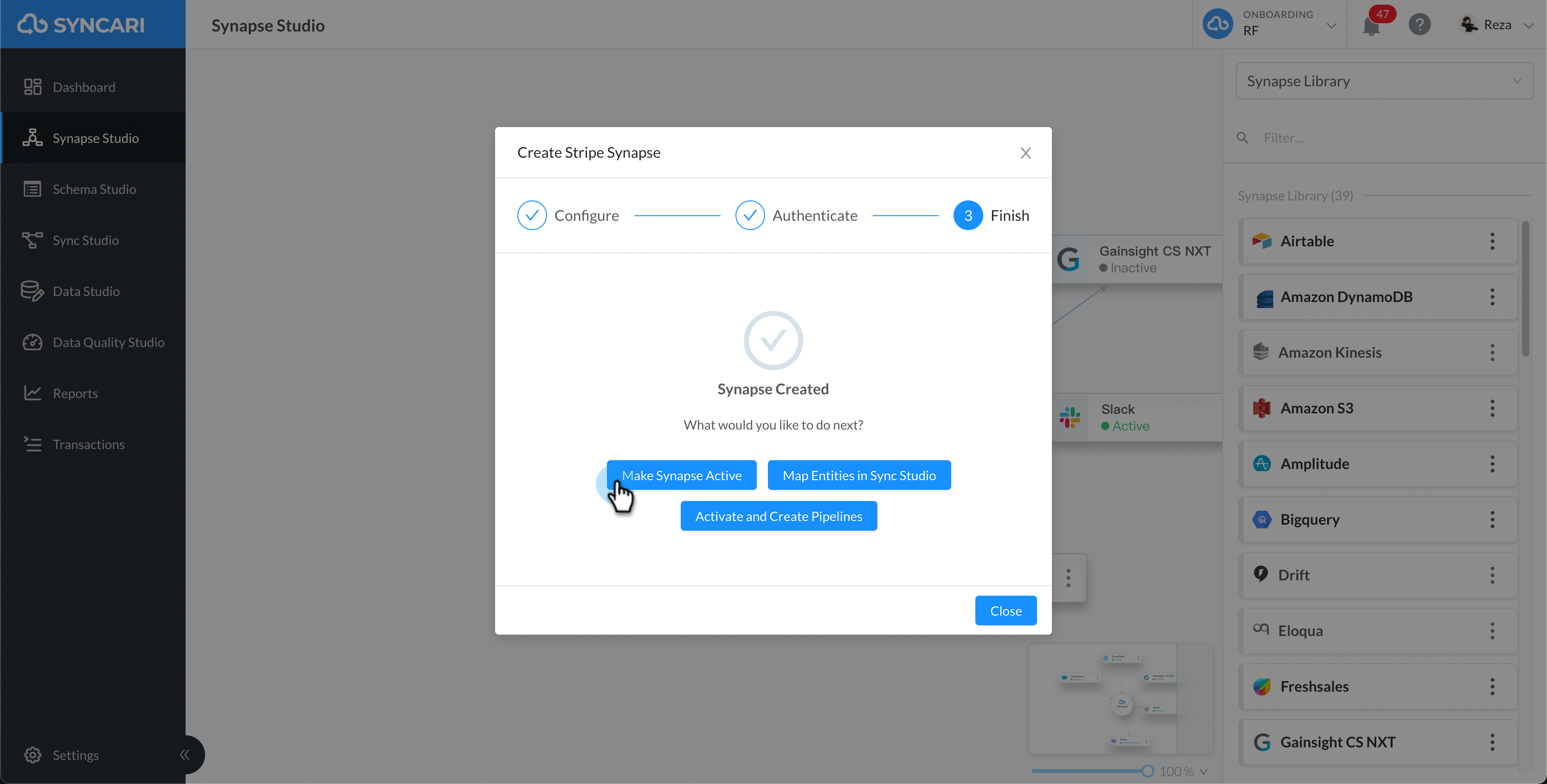Click the Bigquery logo icon
1547x784 pixels.
click(x=1262, y=520)
